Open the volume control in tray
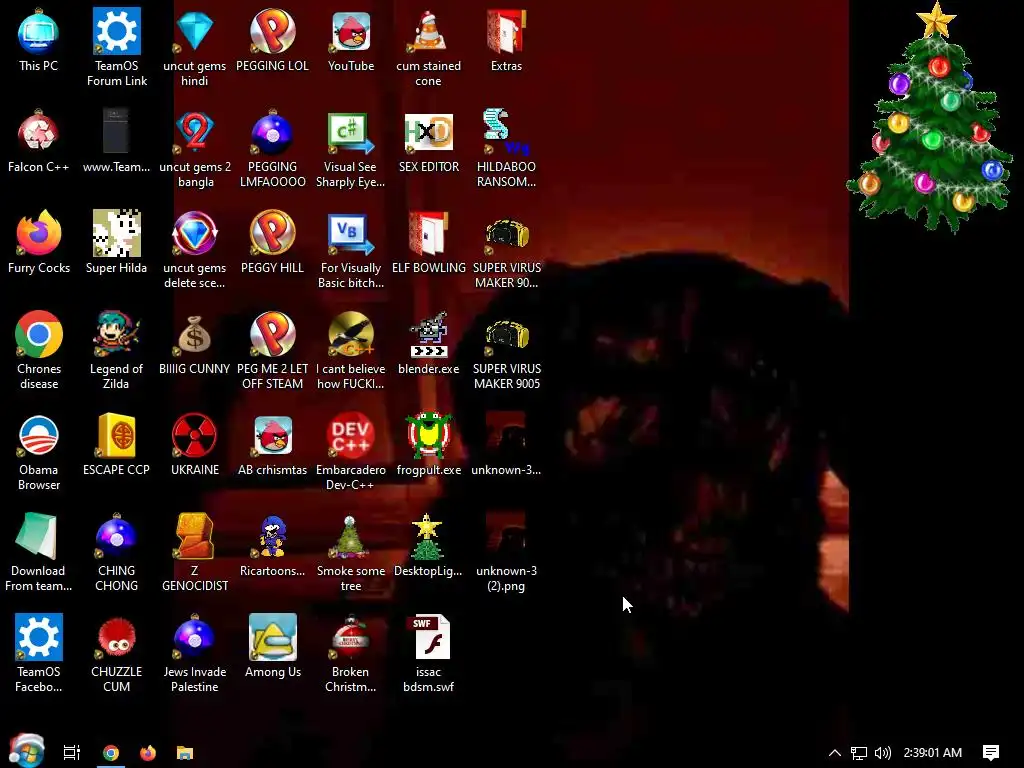Screen dimensions: 1024x768 point(882,753)
